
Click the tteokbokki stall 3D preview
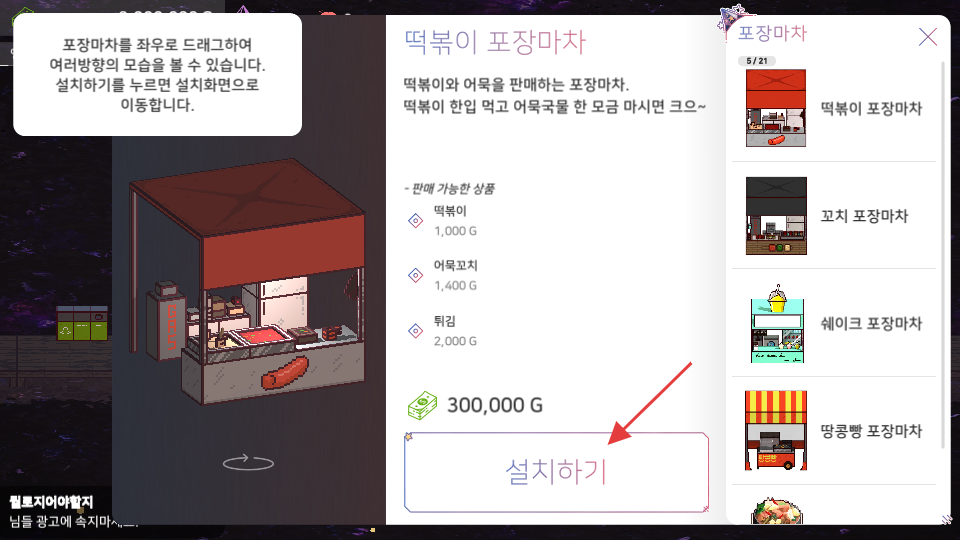[x=248, y=282]
